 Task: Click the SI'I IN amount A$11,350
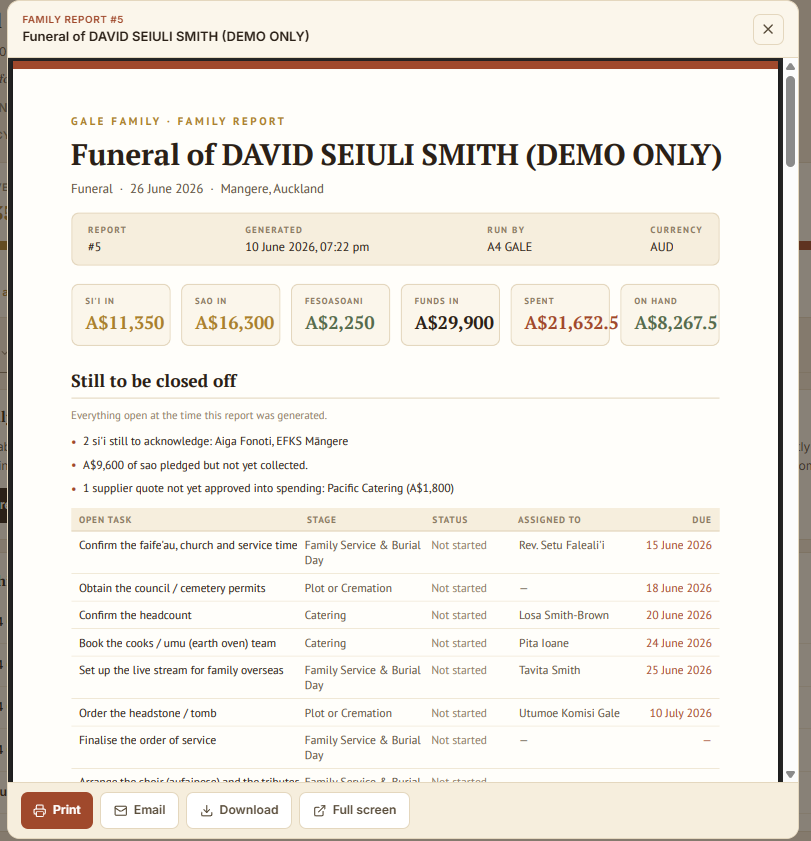[x=124, y=323]
